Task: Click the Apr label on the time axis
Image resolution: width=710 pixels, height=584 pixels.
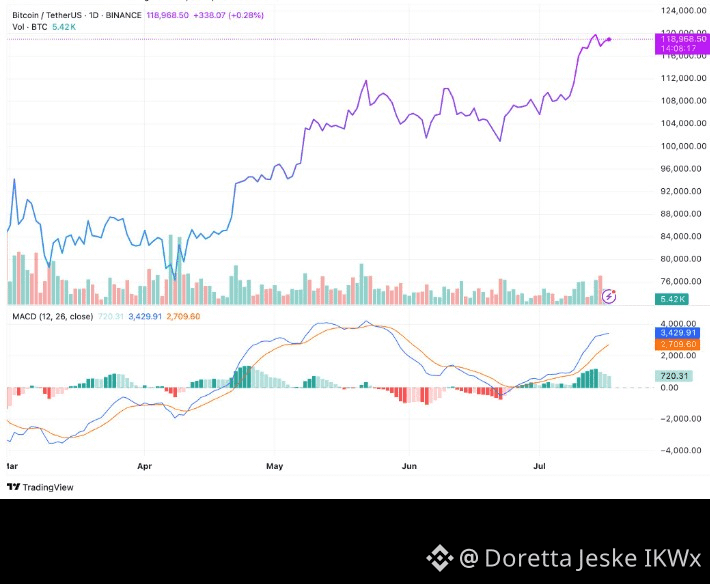Action: [144, 466]
